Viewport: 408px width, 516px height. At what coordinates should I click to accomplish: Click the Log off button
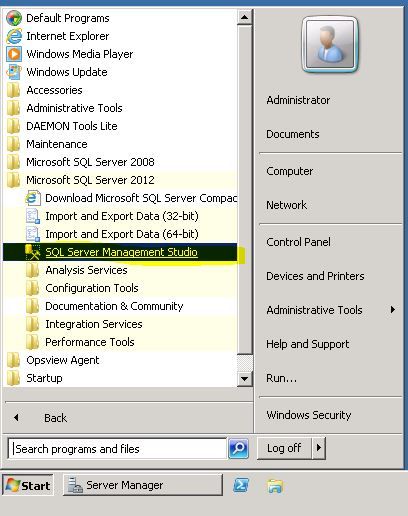[x=284, y=448]
